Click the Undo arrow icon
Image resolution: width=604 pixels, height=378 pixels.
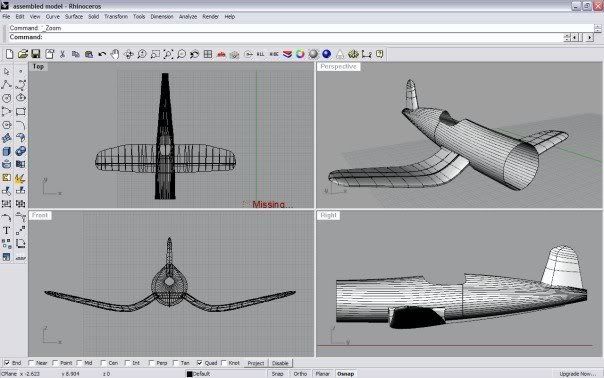(x=102, y=54)
